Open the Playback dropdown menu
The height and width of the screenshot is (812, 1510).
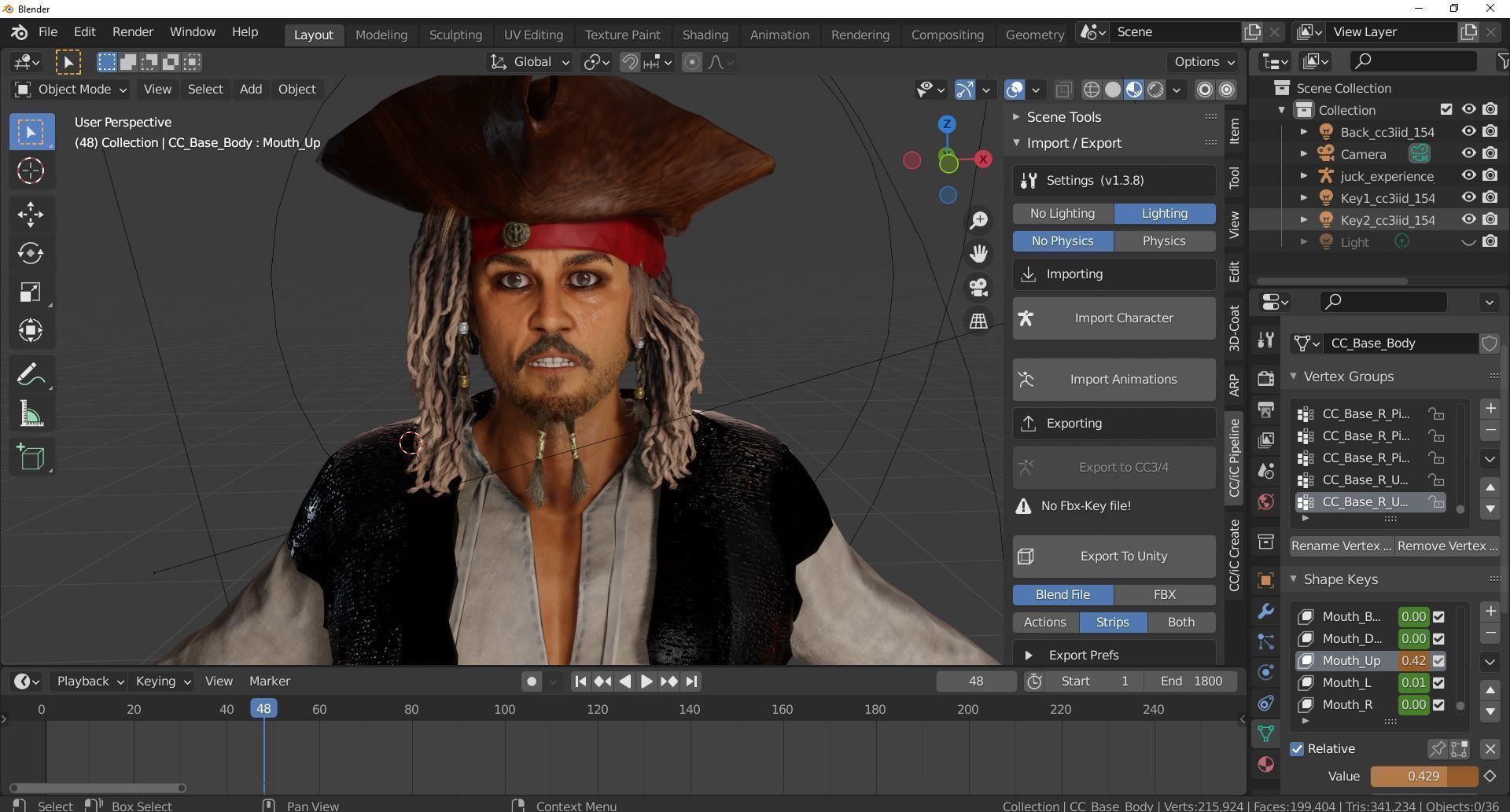click(90, 682)
